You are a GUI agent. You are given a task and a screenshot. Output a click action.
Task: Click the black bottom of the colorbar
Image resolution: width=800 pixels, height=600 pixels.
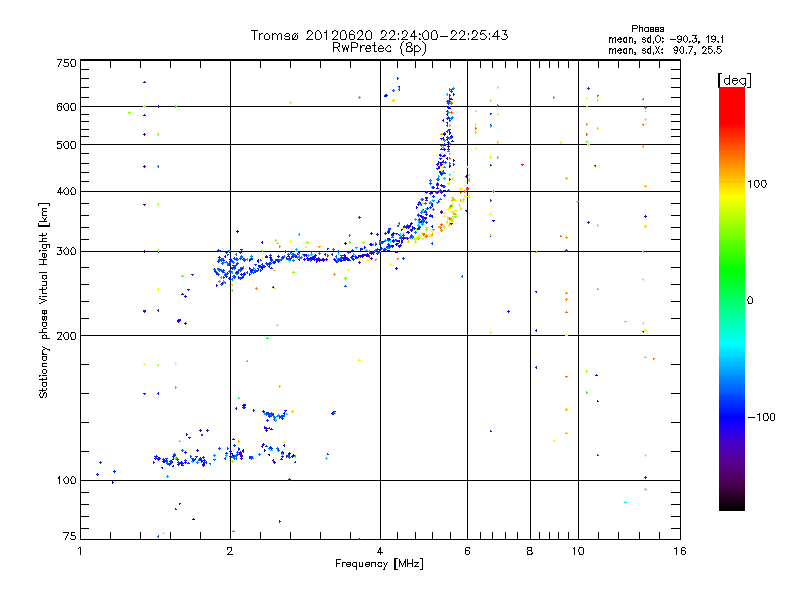[732, 503]
